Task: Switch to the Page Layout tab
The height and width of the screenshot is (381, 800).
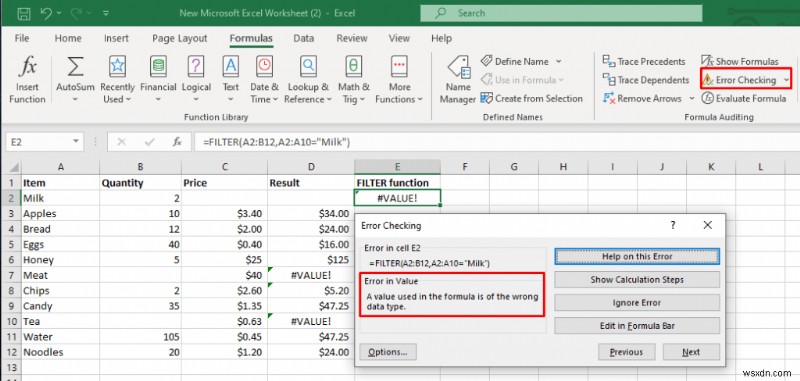Action: pos(180,38)
